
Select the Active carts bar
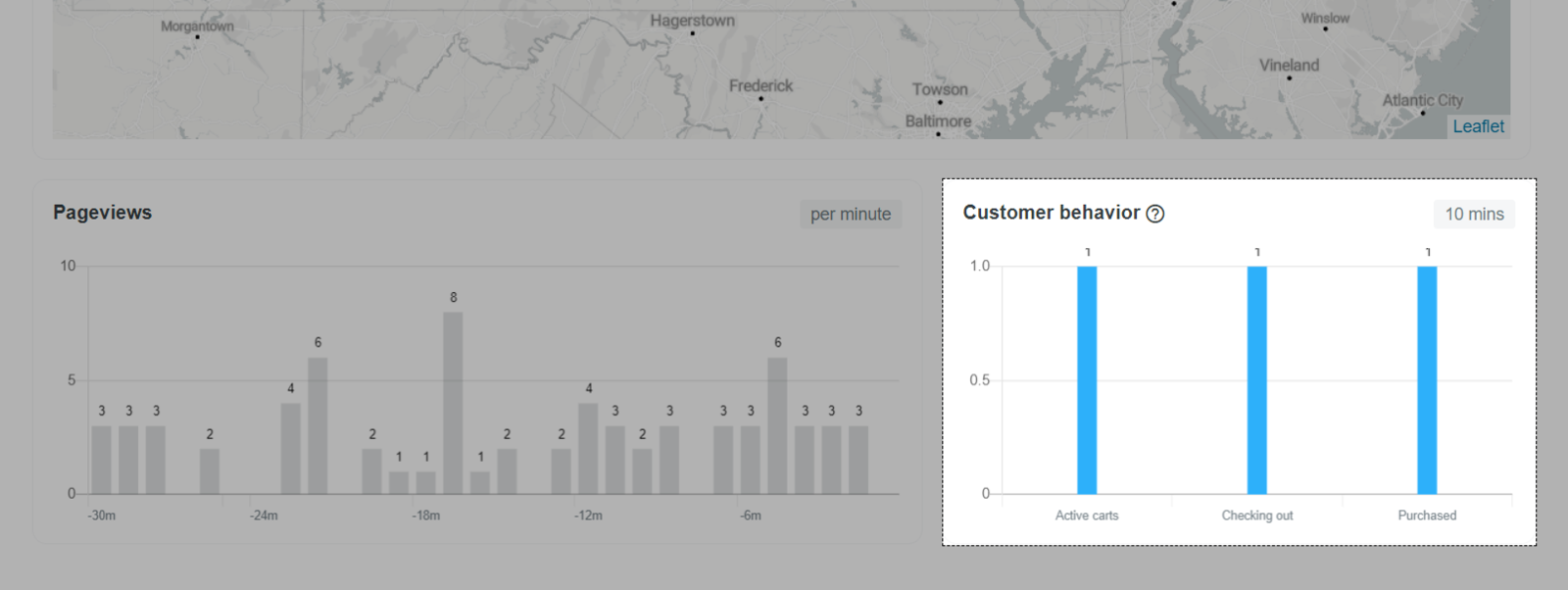click(x=1087, y=379)
